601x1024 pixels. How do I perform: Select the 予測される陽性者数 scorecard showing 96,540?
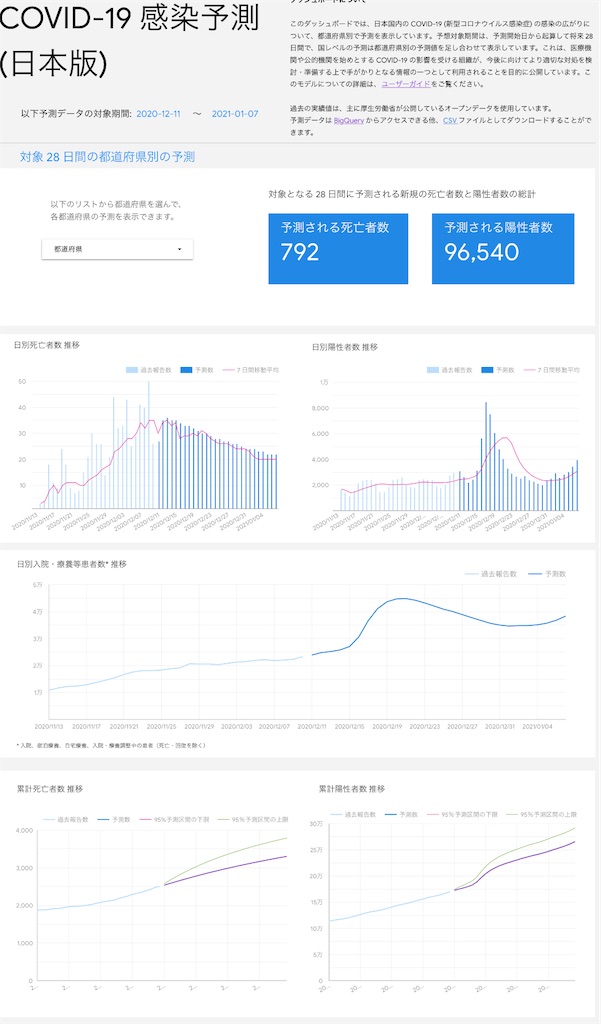click(503, 249)
